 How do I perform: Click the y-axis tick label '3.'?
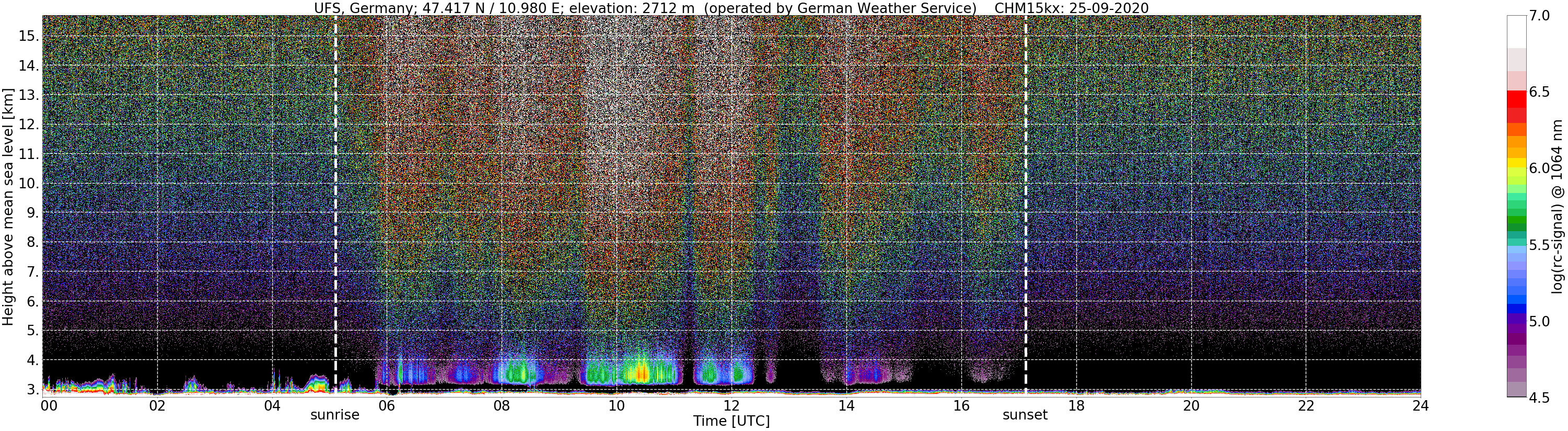click(x=33, y=390)
